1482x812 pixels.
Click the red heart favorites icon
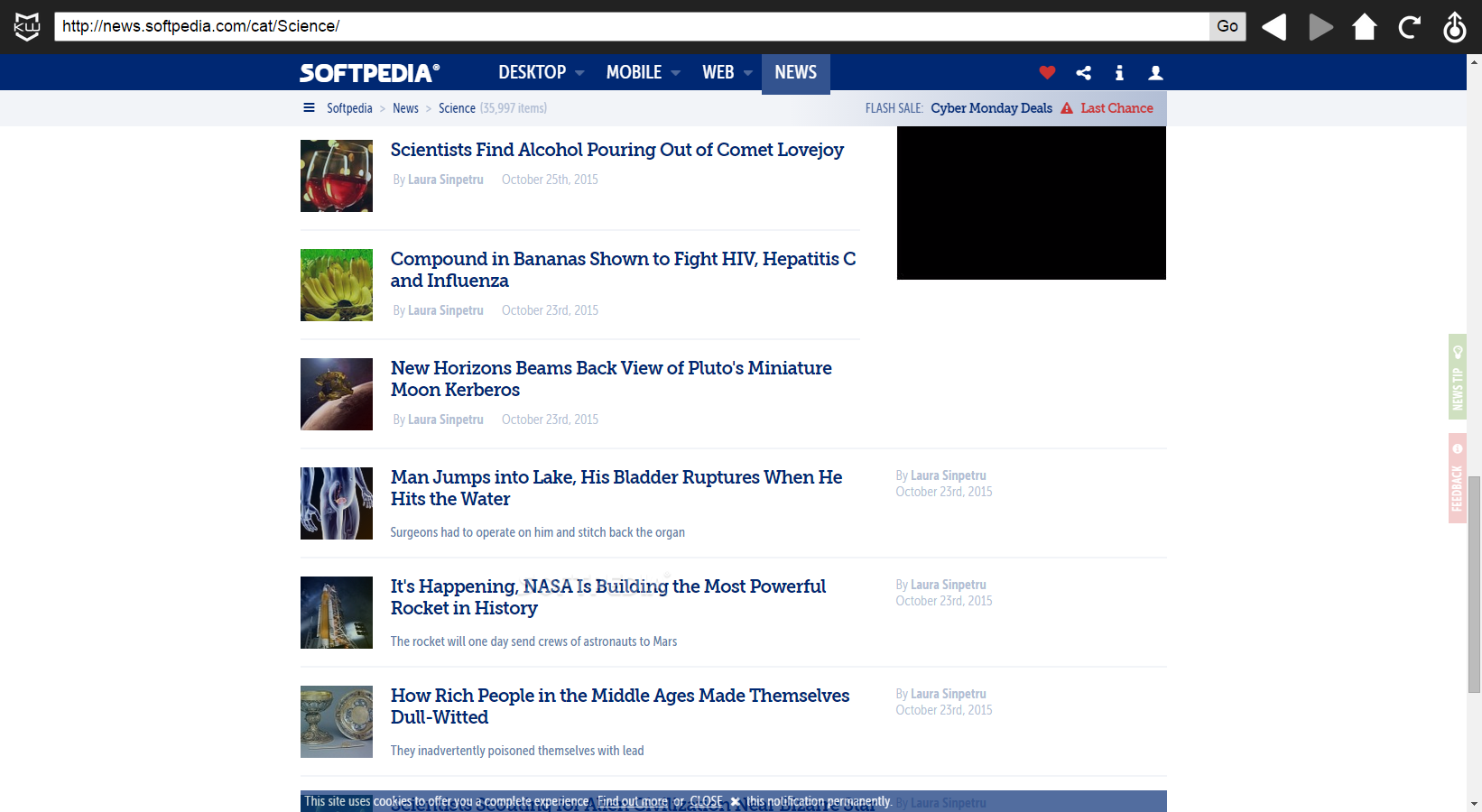pos(1047,73)
